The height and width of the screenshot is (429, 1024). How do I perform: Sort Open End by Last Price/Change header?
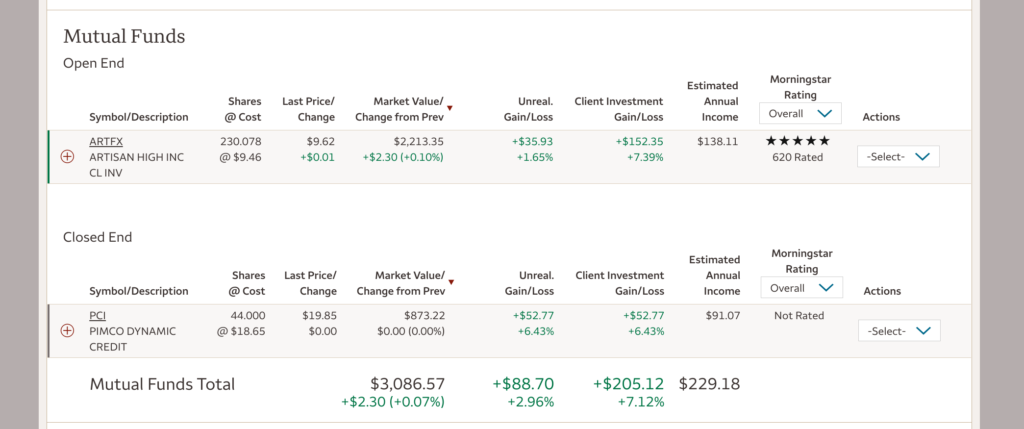[309, 109]
